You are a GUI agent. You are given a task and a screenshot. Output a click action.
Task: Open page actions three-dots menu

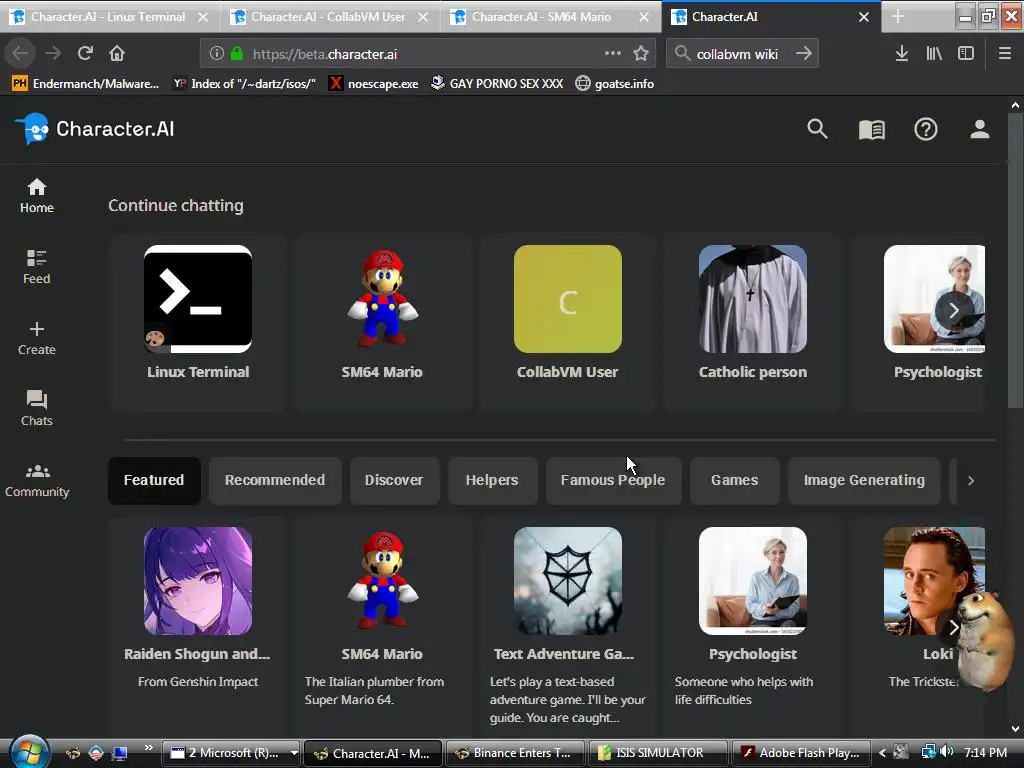tap(613, 54)
